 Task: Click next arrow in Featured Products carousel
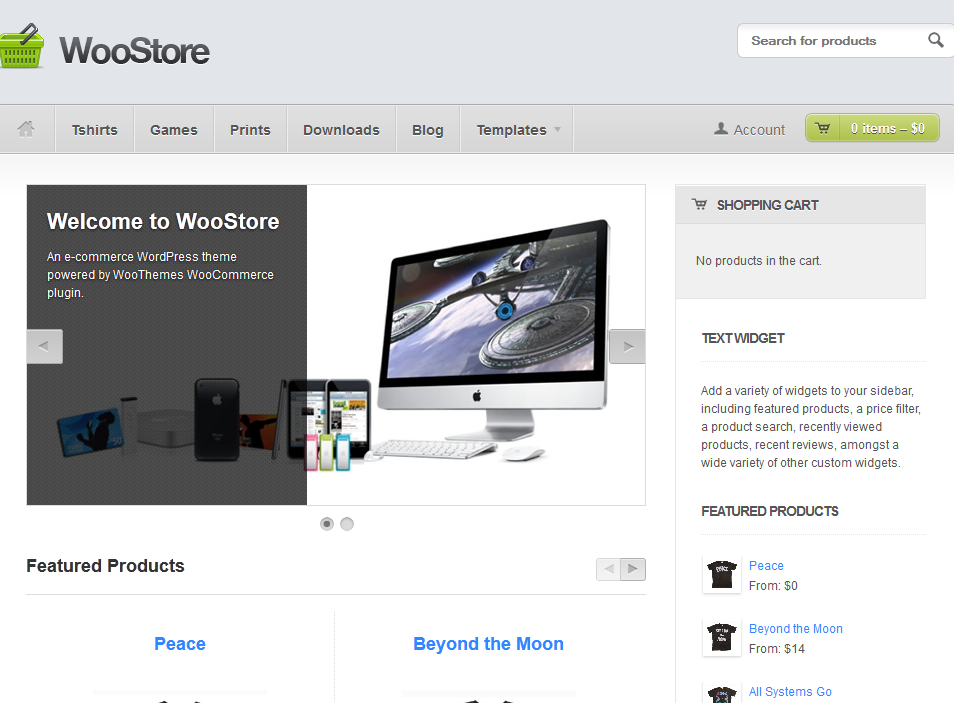633,569
